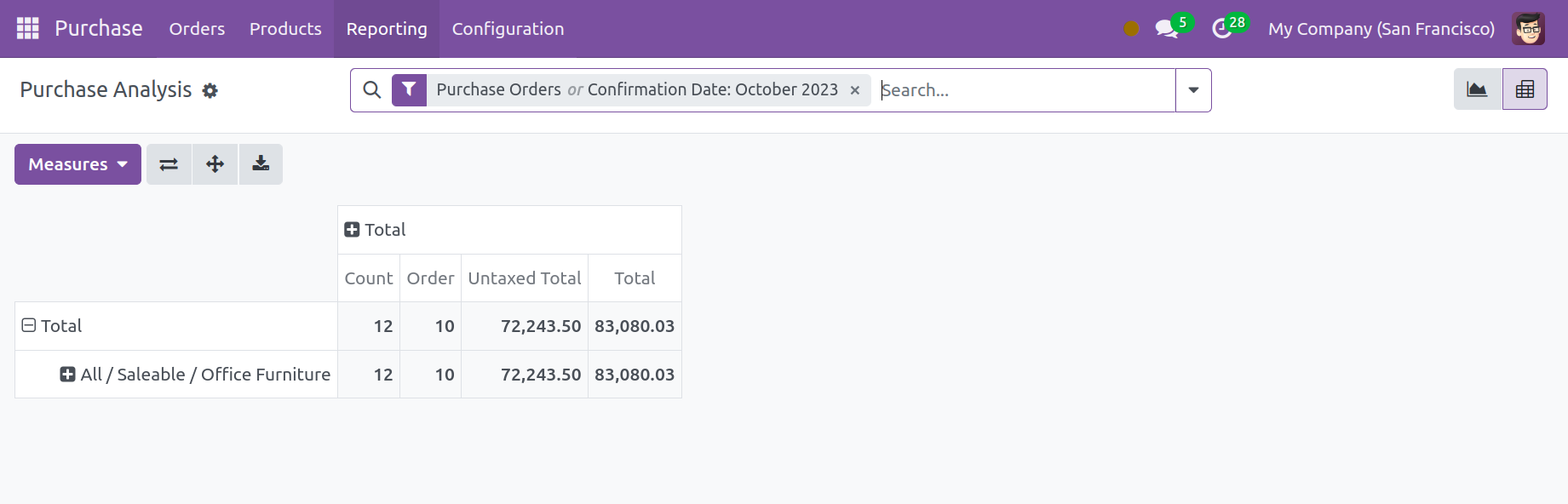Expand All / Saleable / Office Furniture row
The width and height of the screenshot is (1568, 504).
click(x=195, y=375)
